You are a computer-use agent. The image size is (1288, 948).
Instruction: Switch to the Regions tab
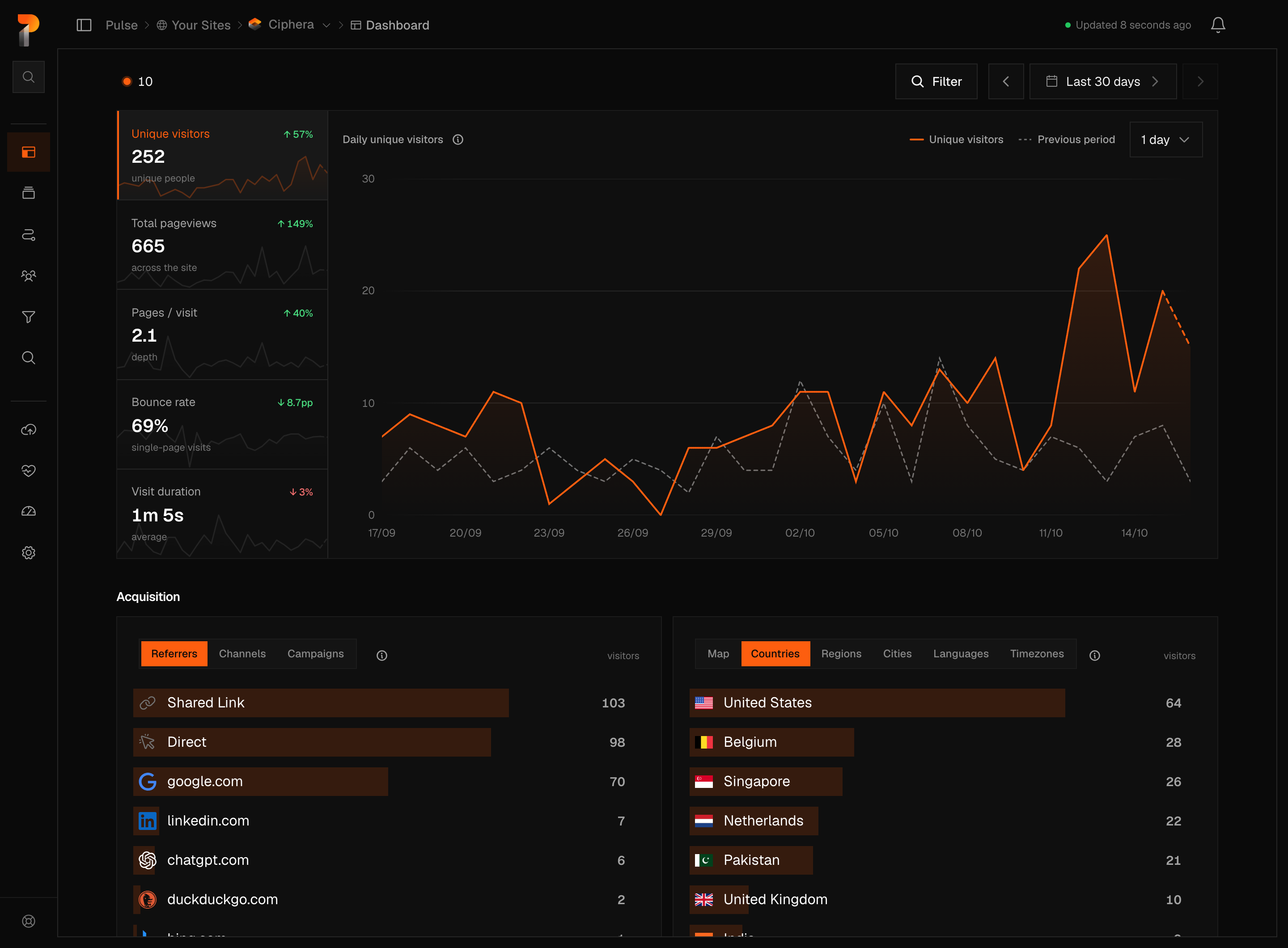pyautogui.click(x=841, y=654)
